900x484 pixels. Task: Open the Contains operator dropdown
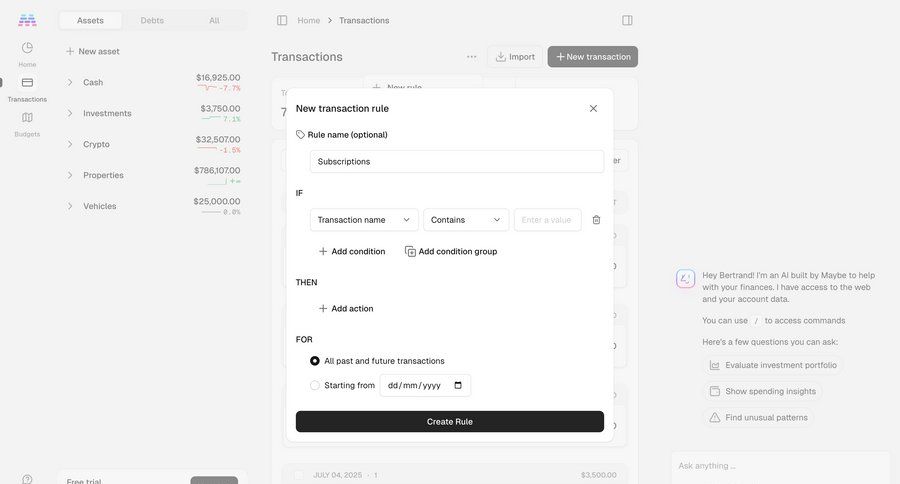[466, 220]
